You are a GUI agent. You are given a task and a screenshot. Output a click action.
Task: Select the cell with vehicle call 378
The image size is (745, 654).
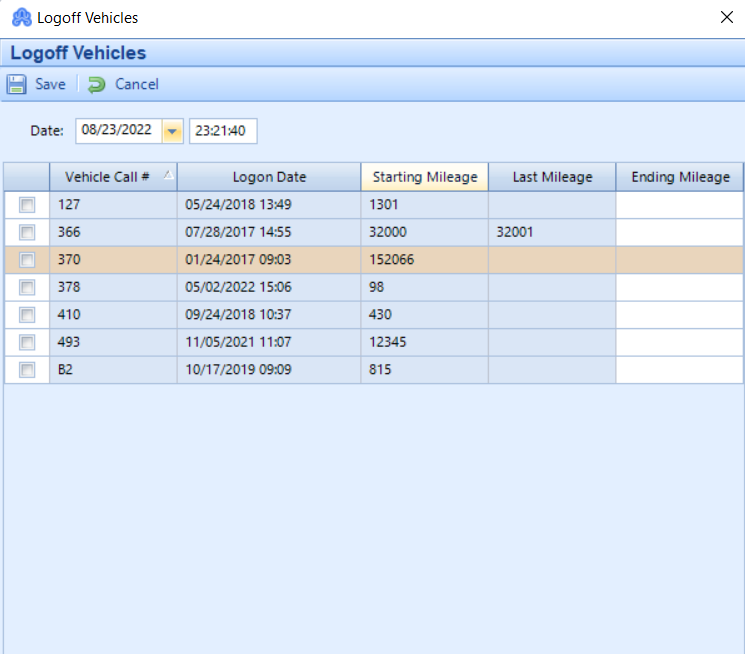(113, 288)
